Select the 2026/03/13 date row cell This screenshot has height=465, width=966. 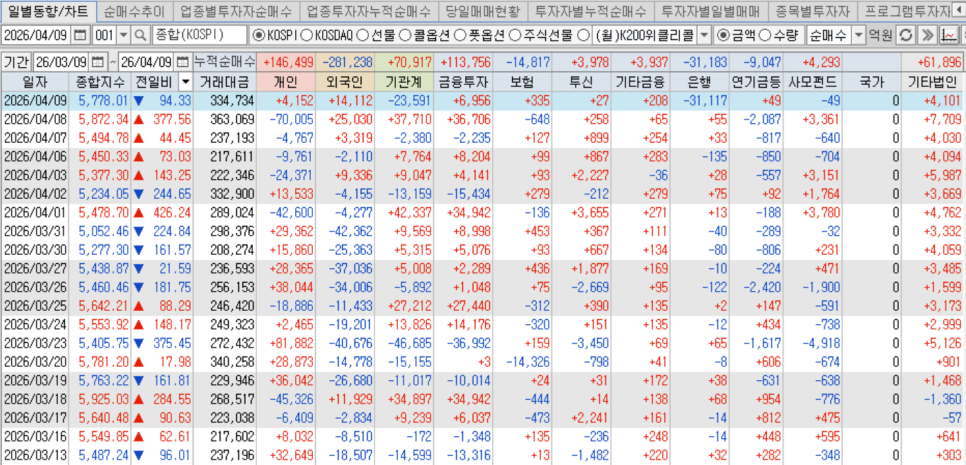34,454
